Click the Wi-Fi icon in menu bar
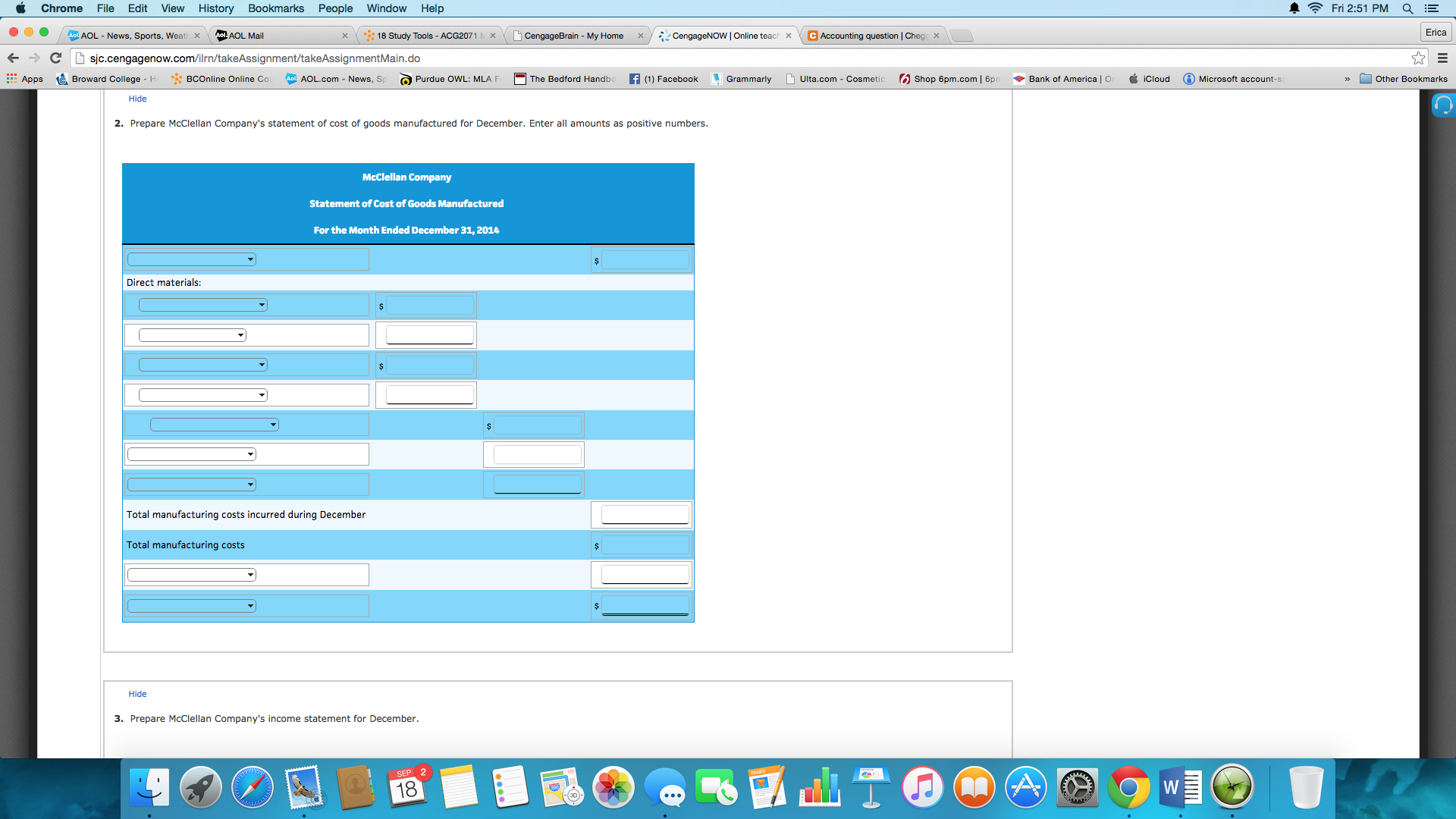 (1315, 8)
